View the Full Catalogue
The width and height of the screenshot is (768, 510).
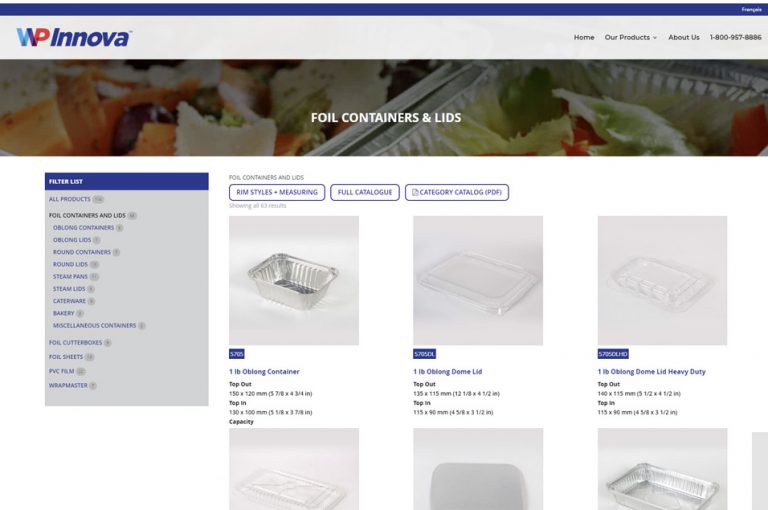tap(365, 193)
